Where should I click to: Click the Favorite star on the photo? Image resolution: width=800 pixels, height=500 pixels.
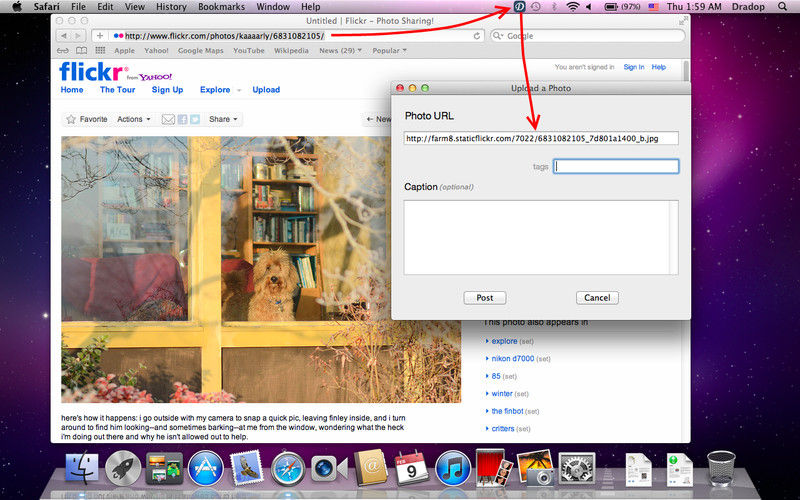tap(71, 119)
